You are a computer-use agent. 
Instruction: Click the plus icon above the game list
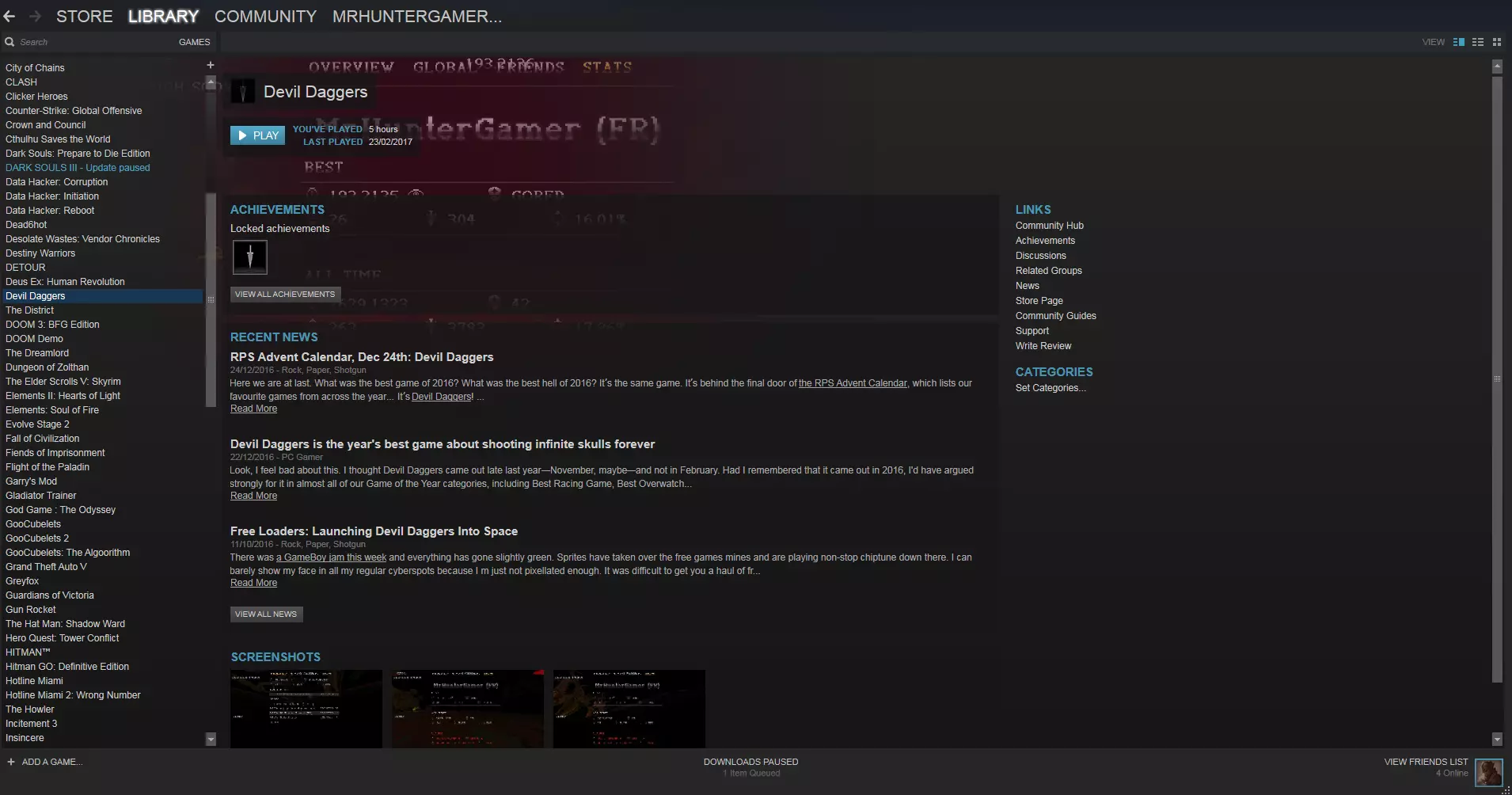pyautogui.click(x=211, y=65)
